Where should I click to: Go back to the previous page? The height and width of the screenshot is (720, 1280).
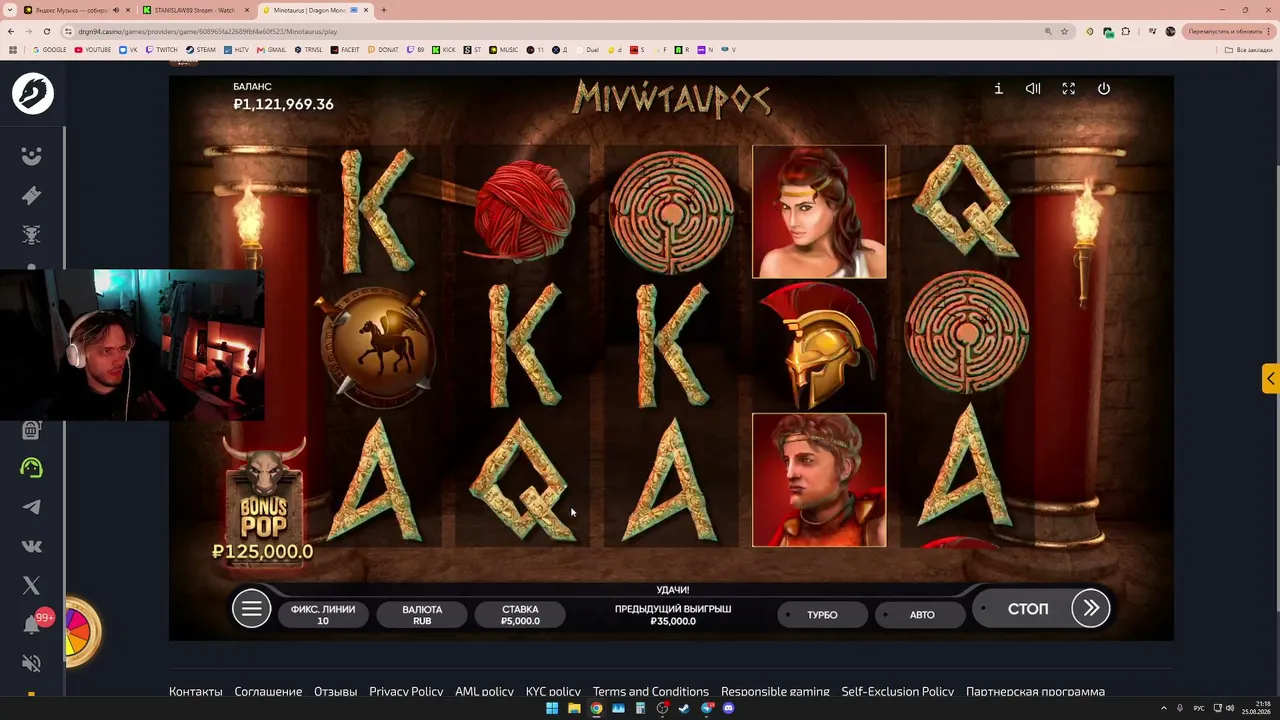12,32
